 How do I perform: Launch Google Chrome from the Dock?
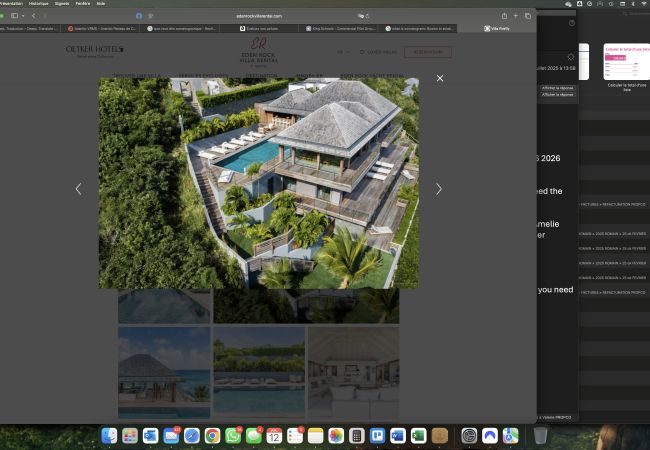click(x=212, y=435)
